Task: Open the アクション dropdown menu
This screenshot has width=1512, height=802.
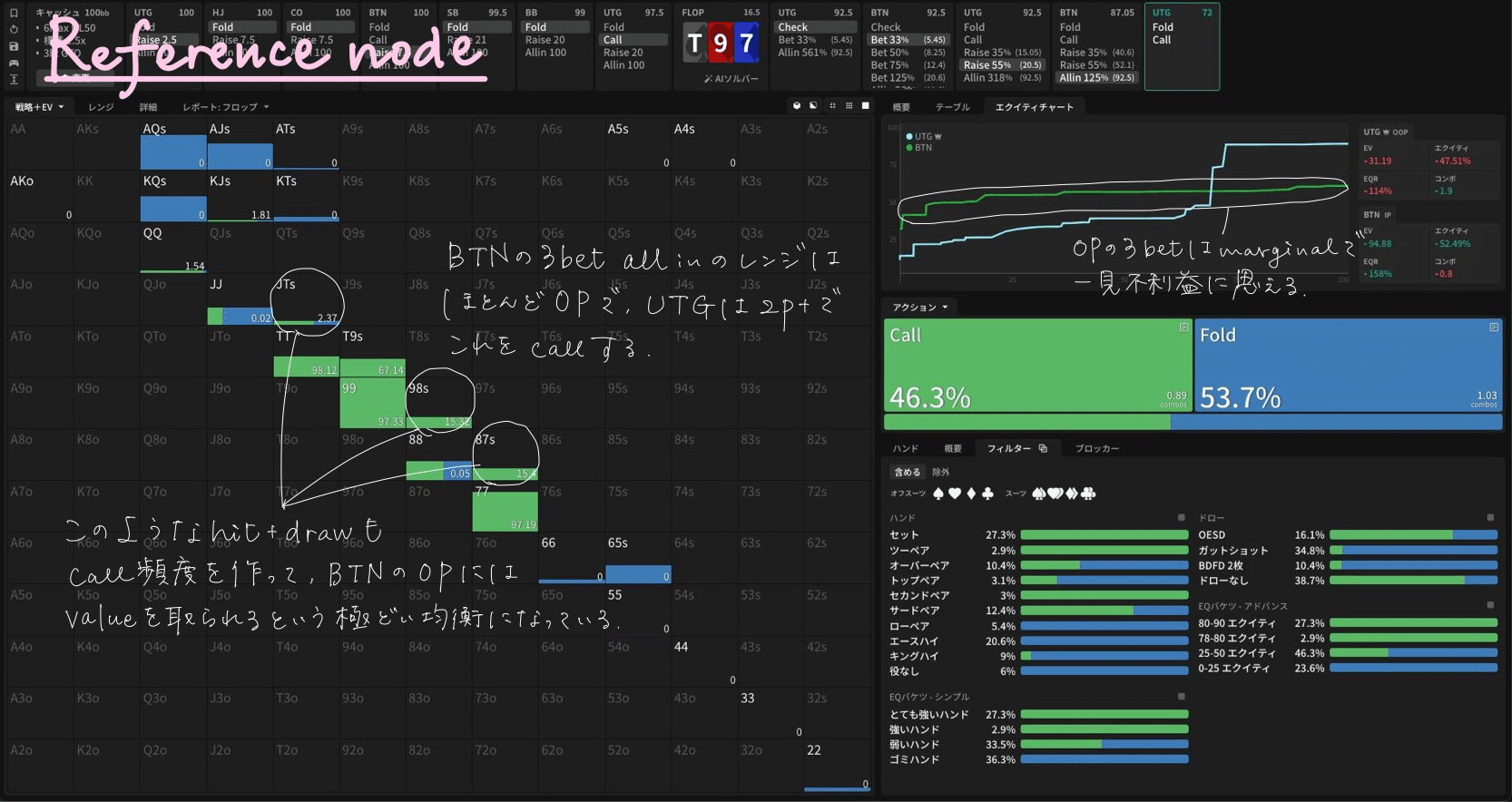Action: click(x=919, y=308)
